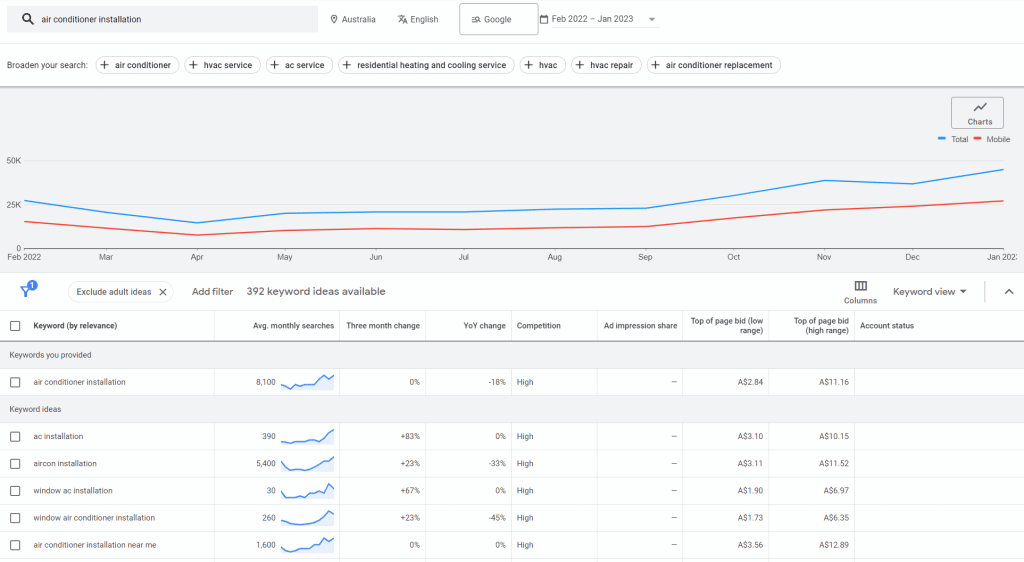Change the English language setting
The image size is (1024, 562).
(418, 20)
